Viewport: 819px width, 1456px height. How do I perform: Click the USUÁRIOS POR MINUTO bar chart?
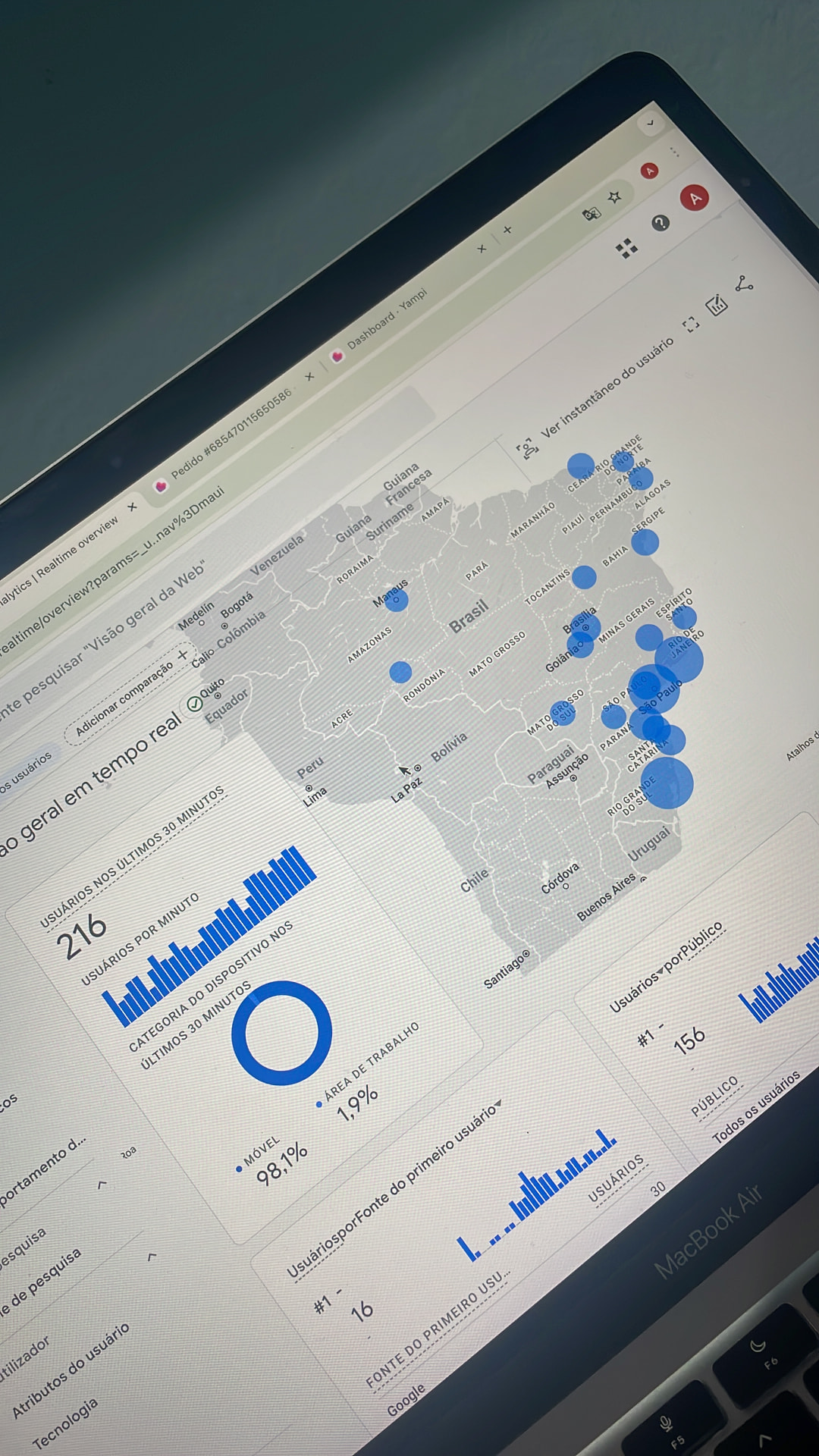(209, 936)
